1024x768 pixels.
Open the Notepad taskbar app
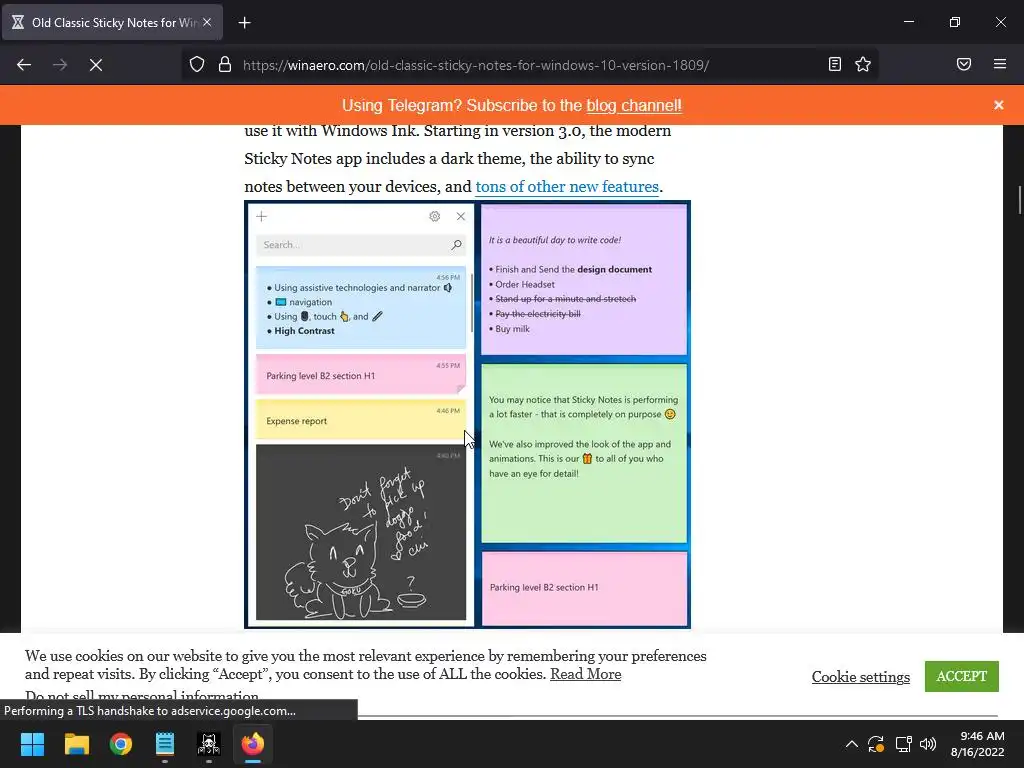tap(165, 744)
